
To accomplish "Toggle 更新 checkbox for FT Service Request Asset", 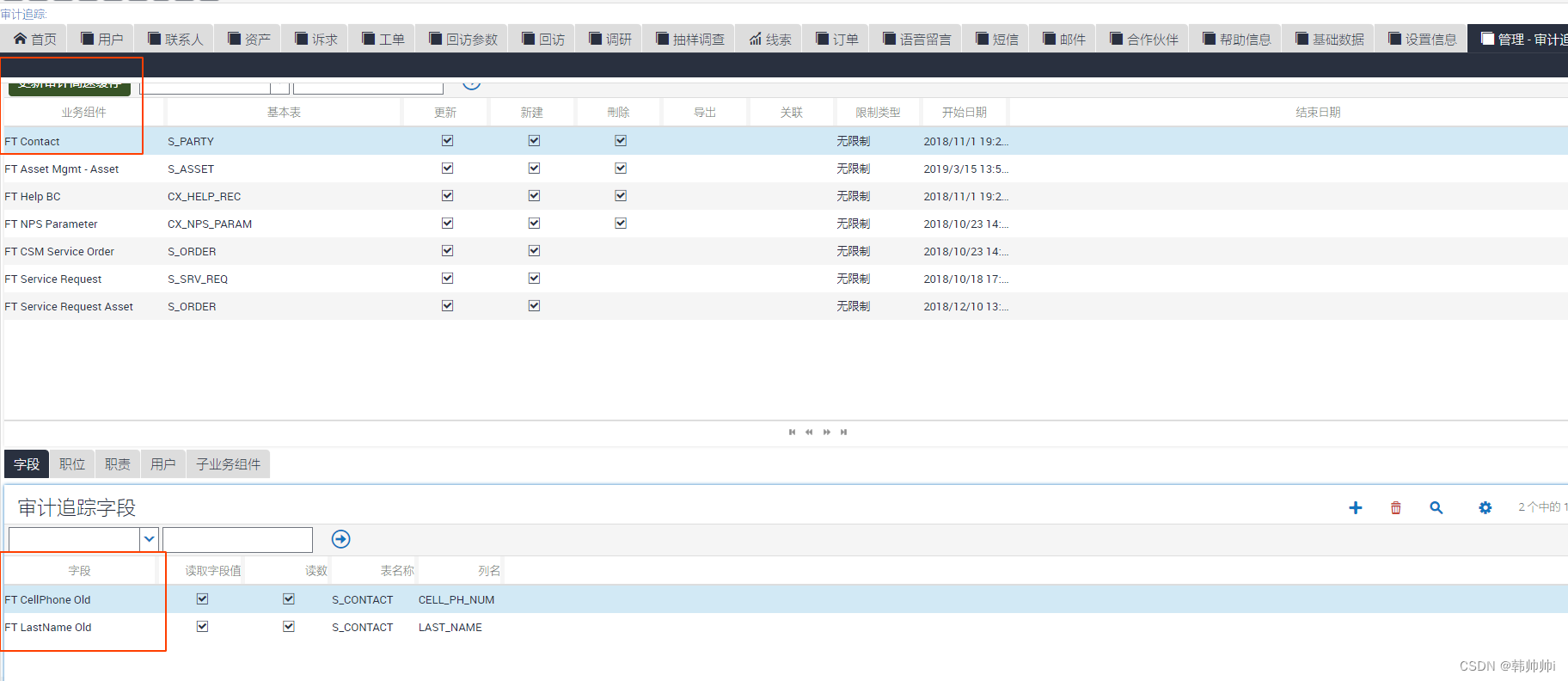I will pos(447,306).
